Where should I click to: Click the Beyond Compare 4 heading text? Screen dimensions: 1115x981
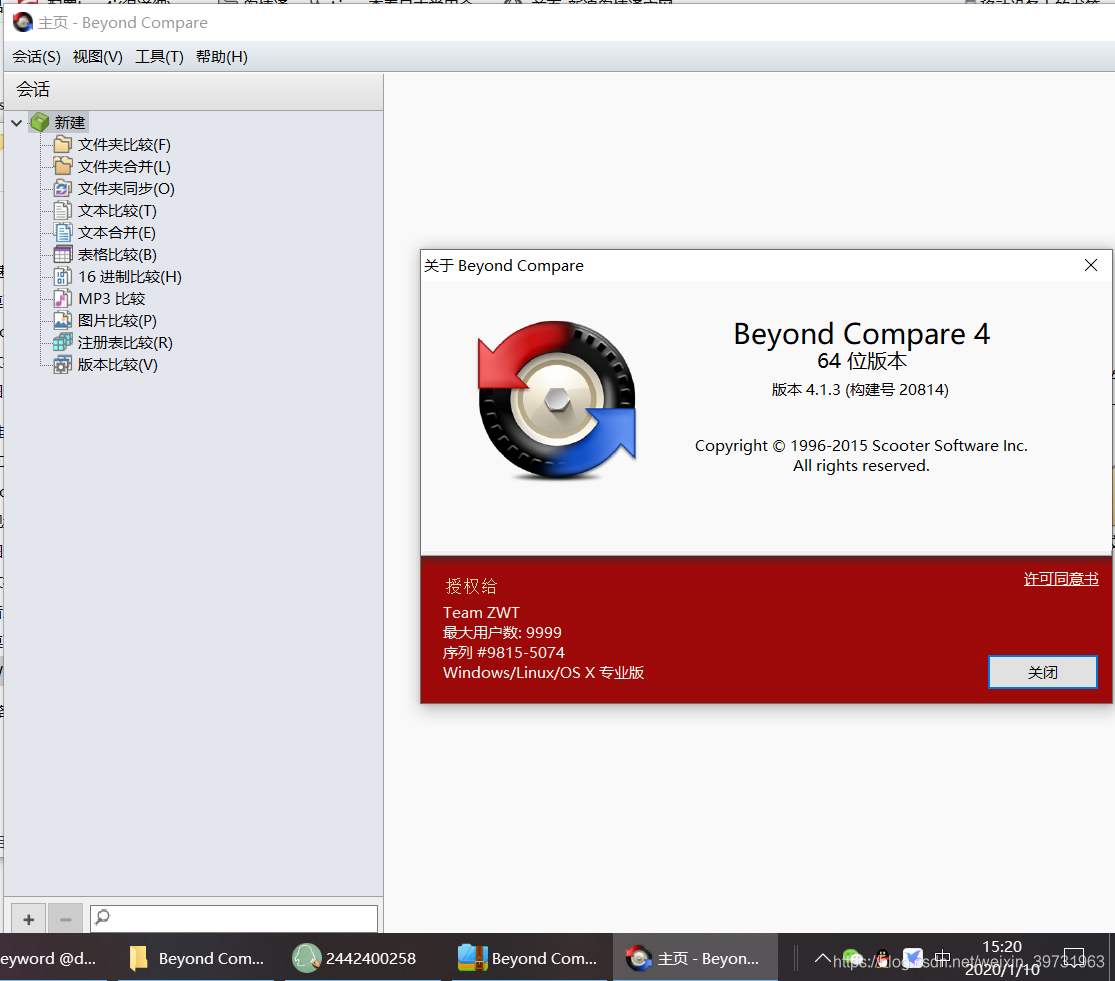coord(862,333)
